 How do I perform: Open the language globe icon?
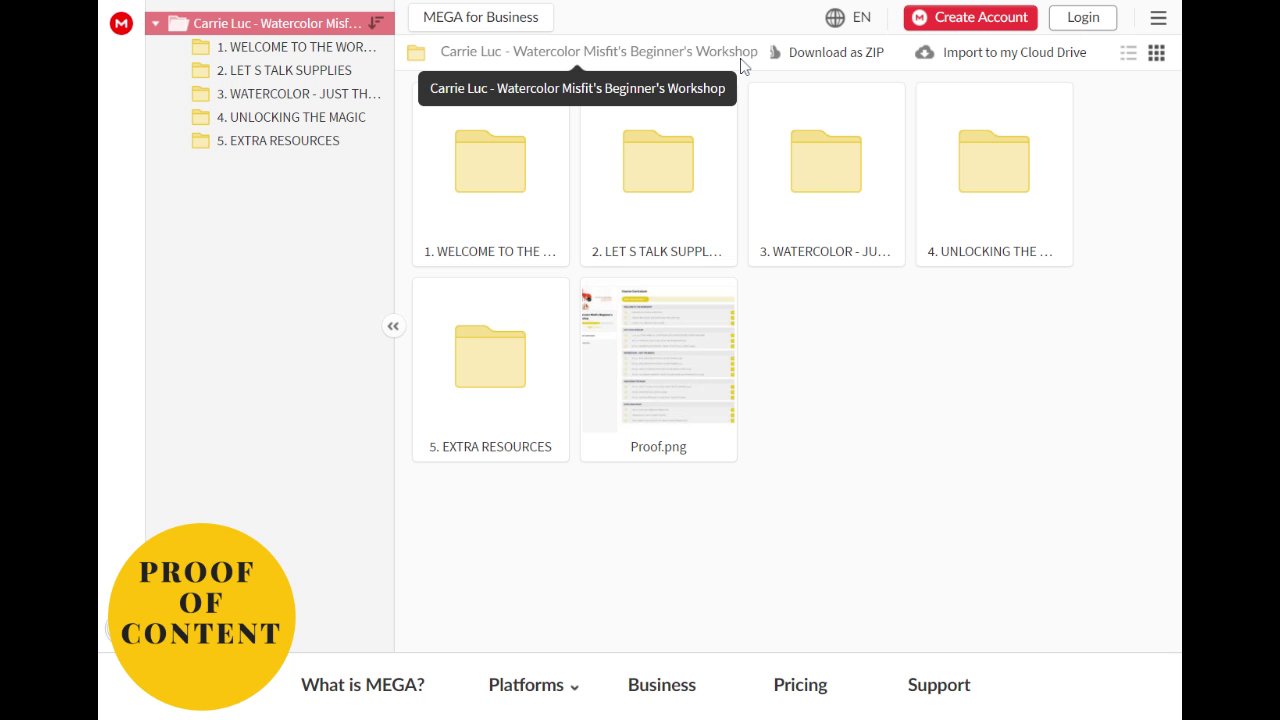[835, 17]
